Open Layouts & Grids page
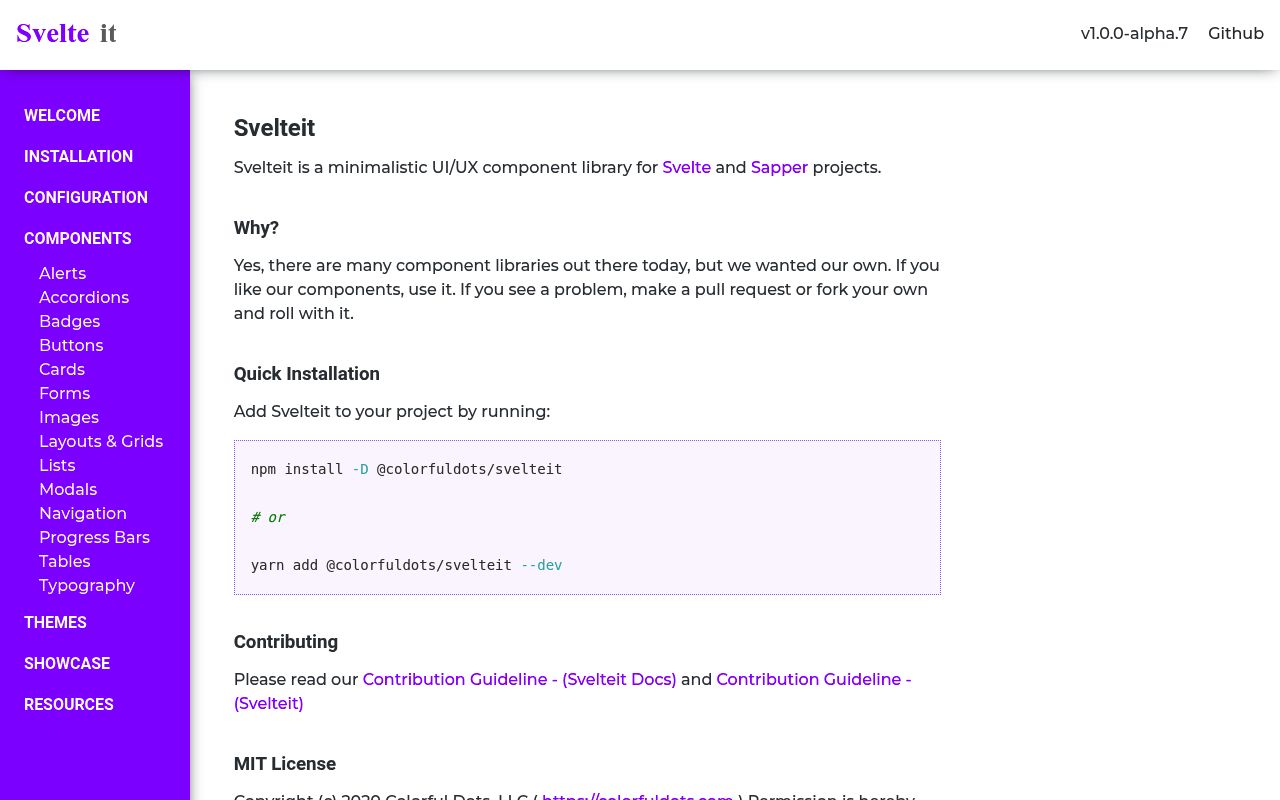This screenshot has height=800, width=1280. [101, 441]
